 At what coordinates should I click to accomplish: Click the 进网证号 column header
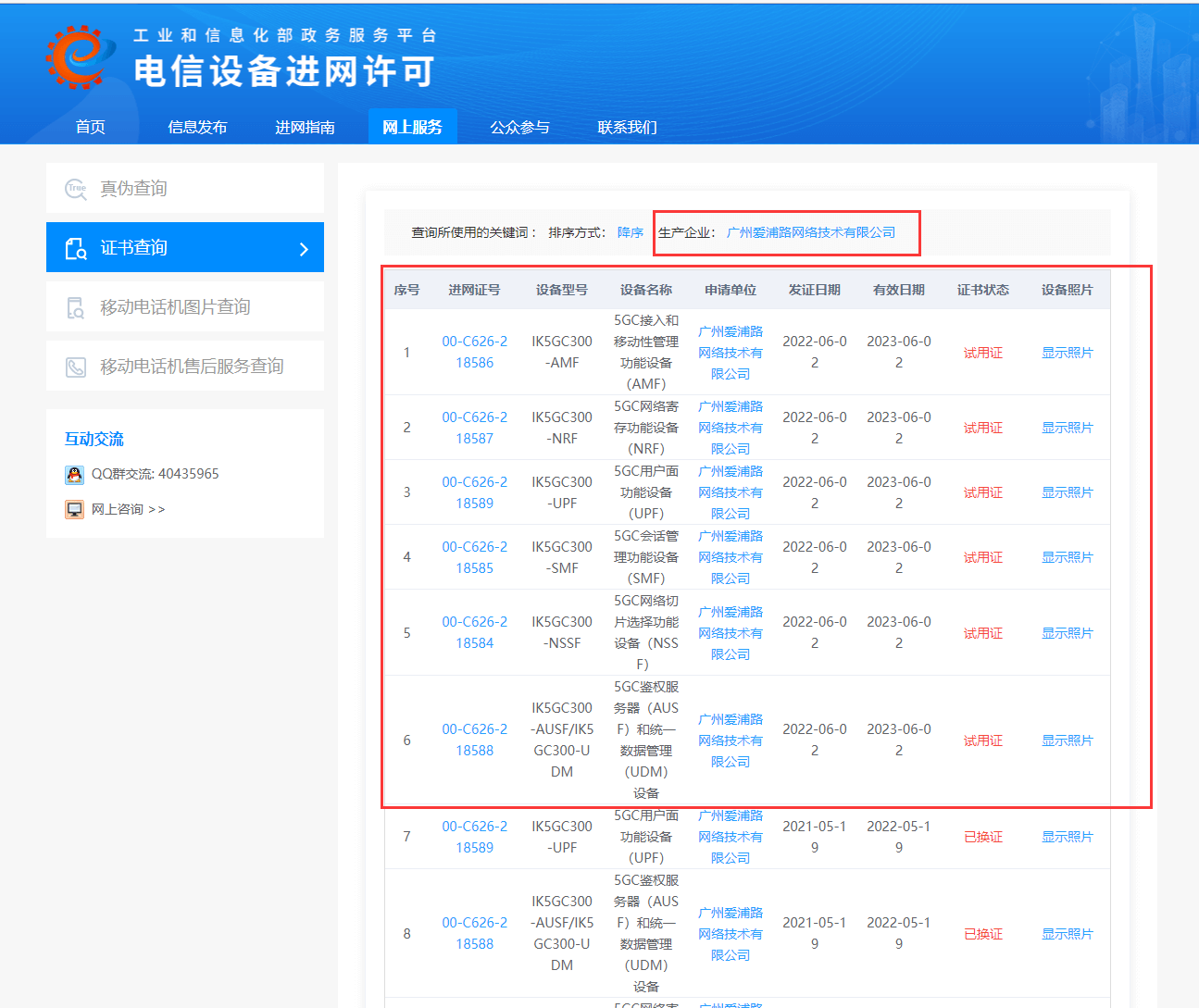(x=474, y=290)
